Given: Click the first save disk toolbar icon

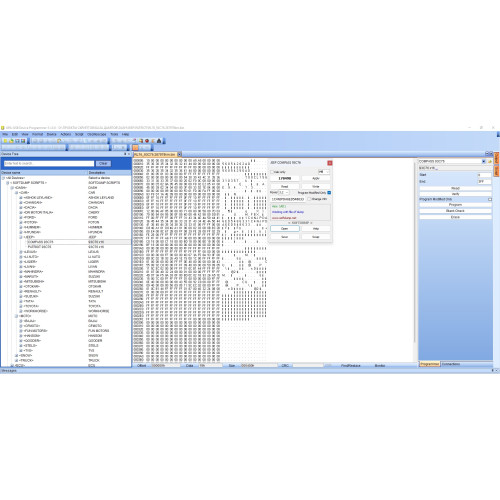Looking at the screenshot, I should 17,141.
